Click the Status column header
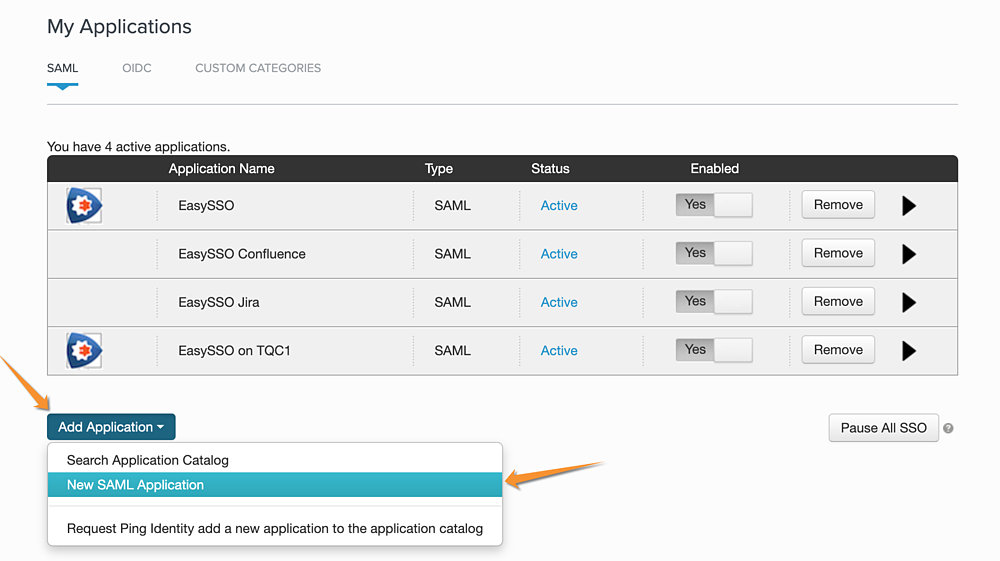Screen dimensions: 1000x561 point(550,169)
